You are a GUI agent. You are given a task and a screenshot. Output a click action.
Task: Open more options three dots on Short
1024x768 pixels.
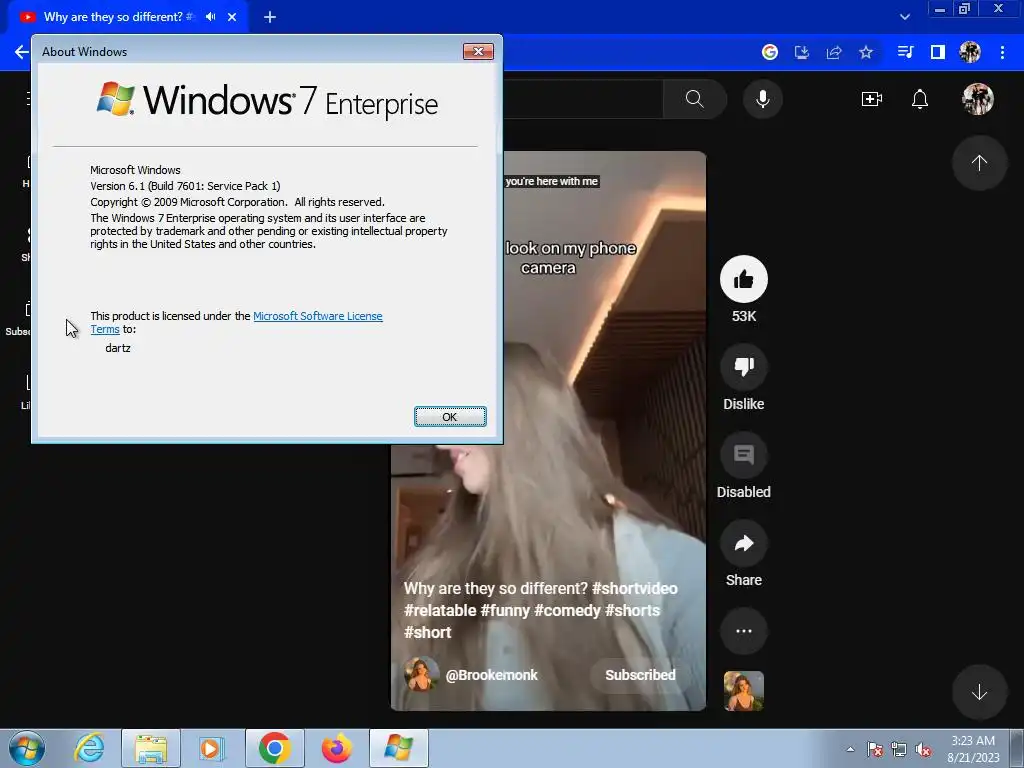pyautogui.click(x=744, y=631)
